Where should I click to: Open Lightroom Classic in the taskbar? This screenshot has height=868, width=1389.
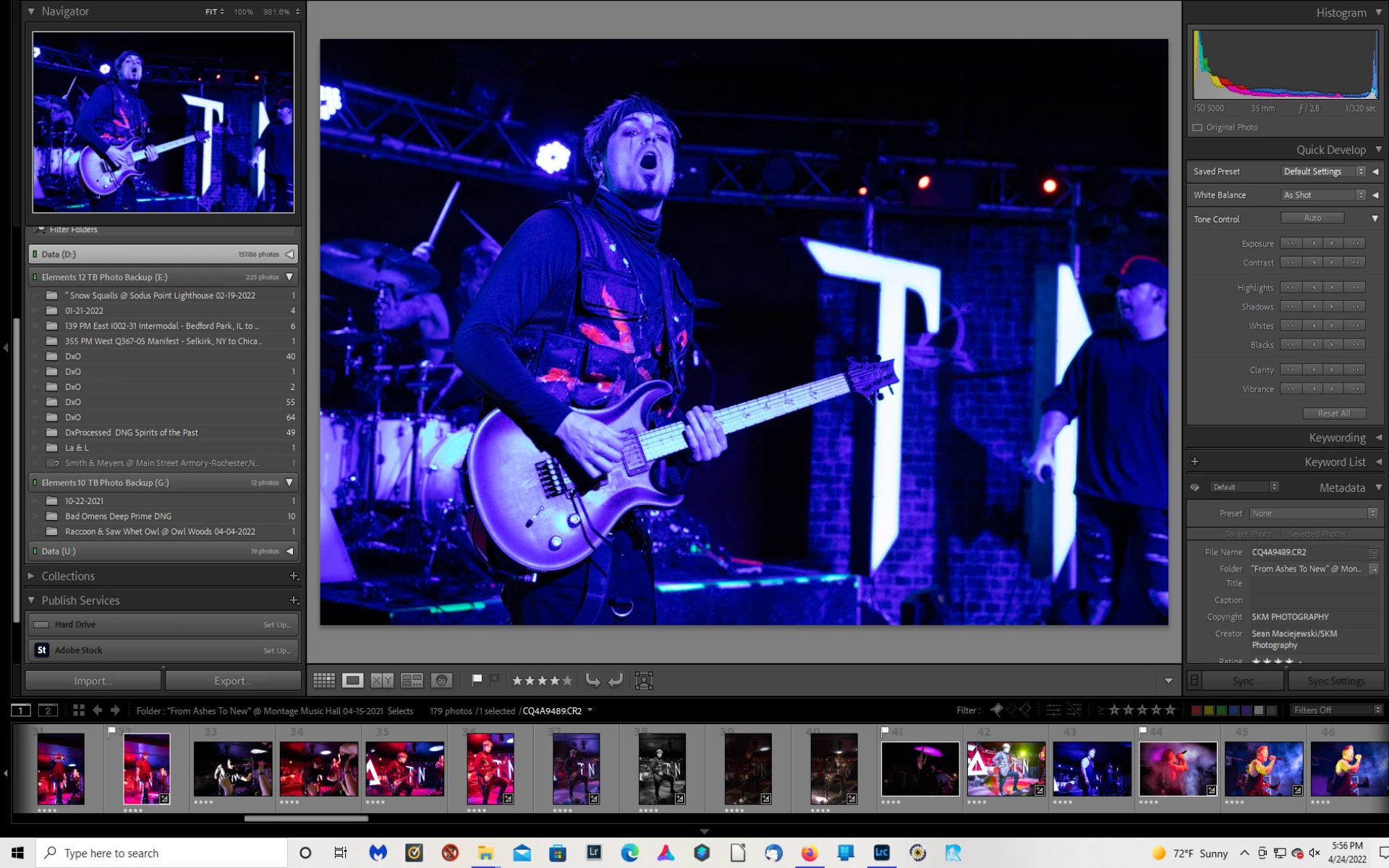pos(881,853)
